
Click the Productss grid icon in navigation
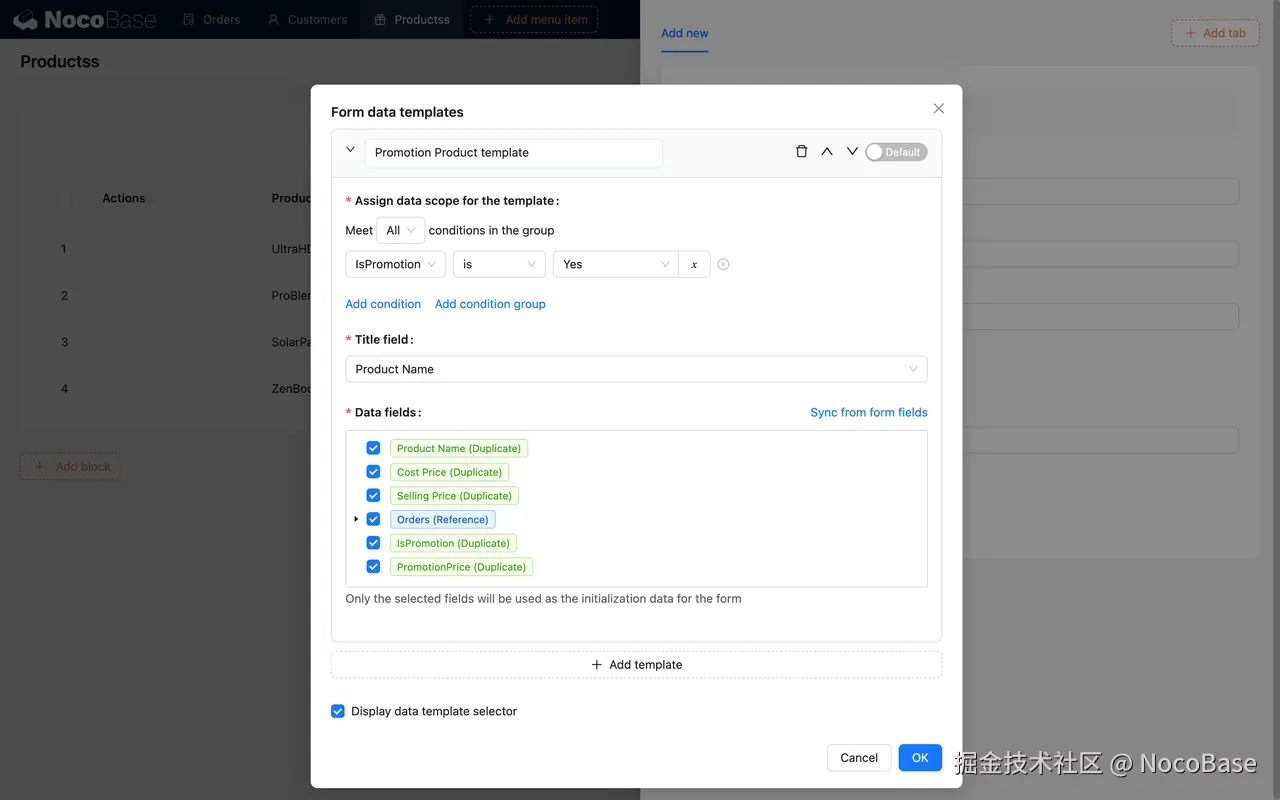[x=381, y=19]
